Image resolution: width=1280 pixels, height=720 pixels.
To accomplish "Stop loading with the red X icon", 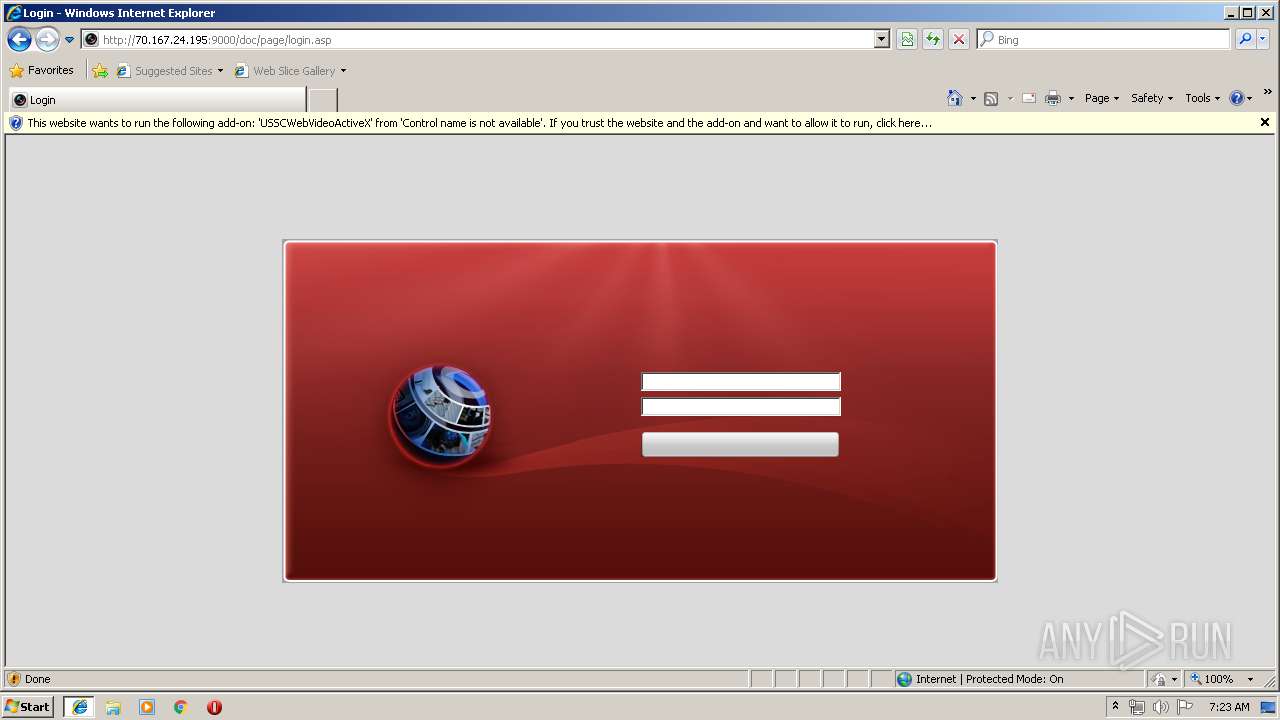I will click(959, 40).
